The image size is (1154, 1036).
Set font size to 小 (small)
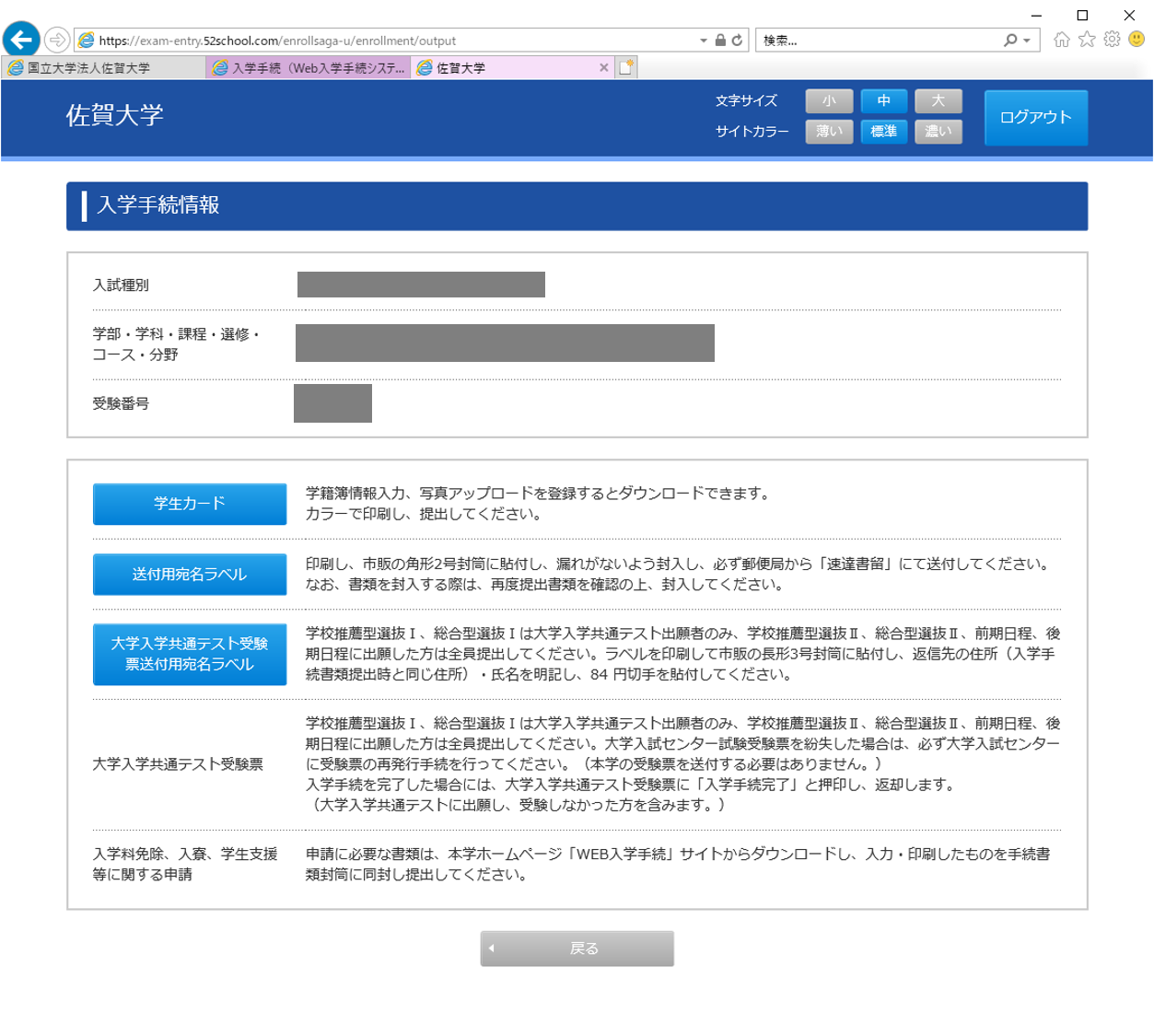(829, 100)
